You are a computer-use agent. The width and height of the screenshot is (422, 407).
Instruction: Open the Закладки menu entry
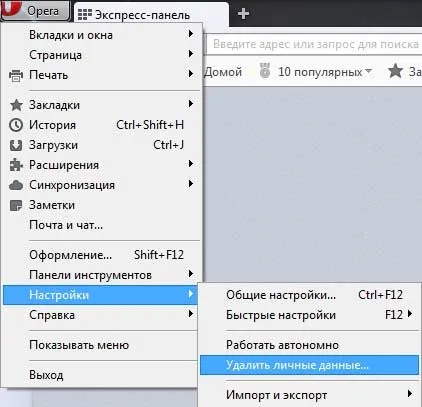click(102, 105)
